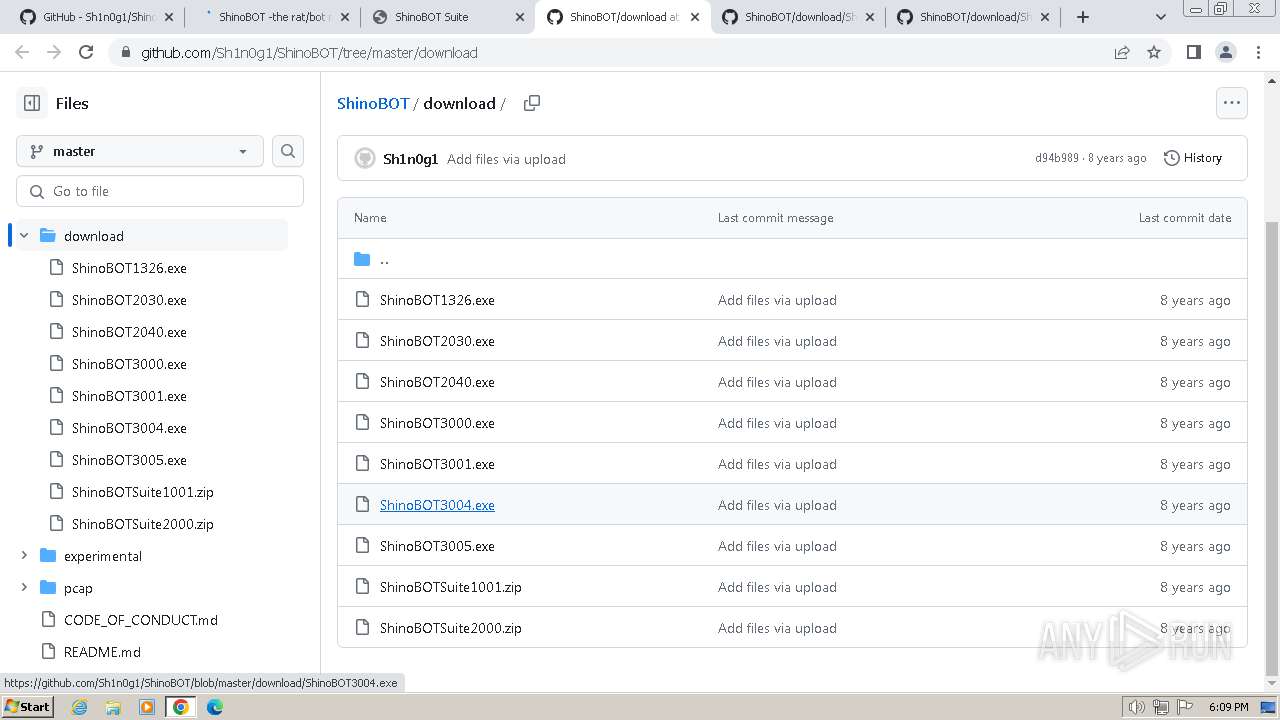This screenshot has width=1280, height=720.
Task: Open a new browser tab
Action: [1083, 17]
